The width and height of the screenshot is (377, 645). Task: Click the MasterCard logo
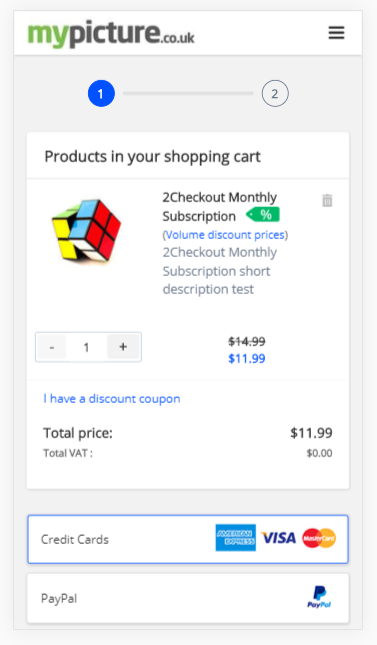(x=319, y=538)
